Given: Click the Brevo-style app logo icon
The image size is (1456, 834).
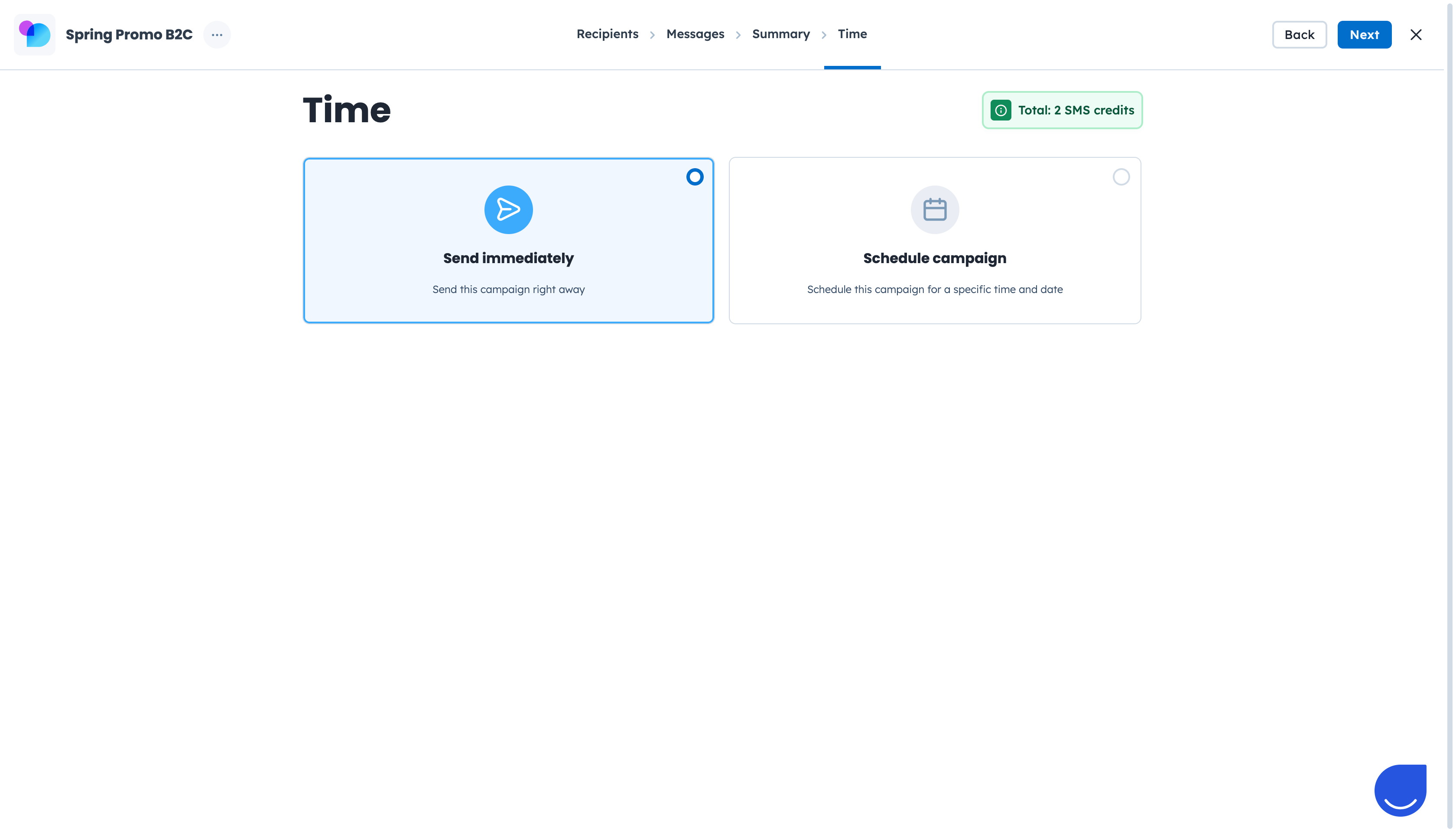Looking at the screenshot, I should (34, 34).
